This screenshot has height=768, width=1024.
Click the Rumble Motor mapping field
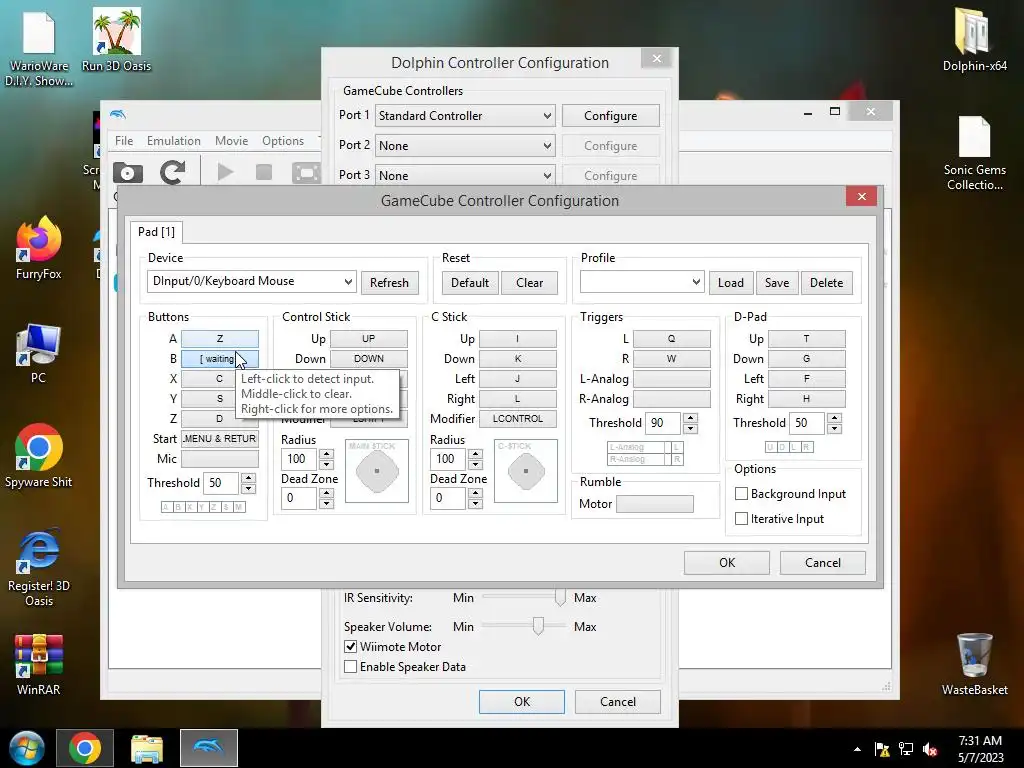(x=655, y=504)
